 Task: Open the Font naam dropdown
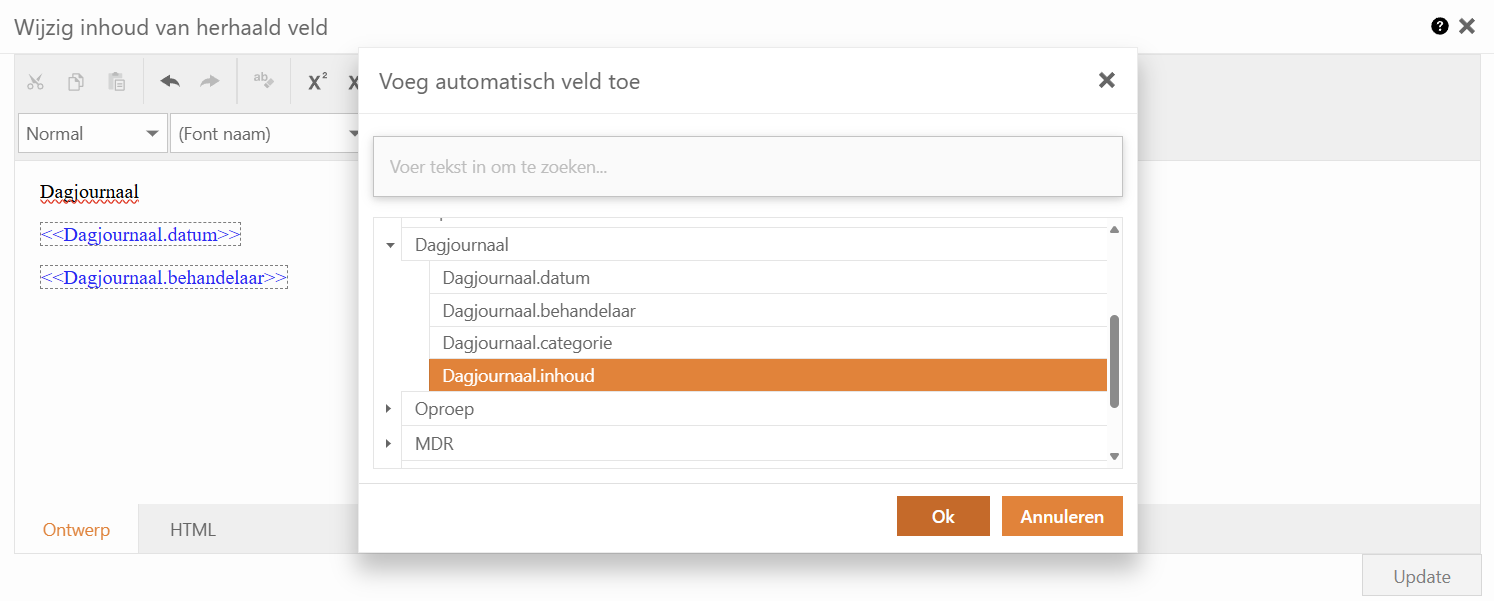point(266,134)
